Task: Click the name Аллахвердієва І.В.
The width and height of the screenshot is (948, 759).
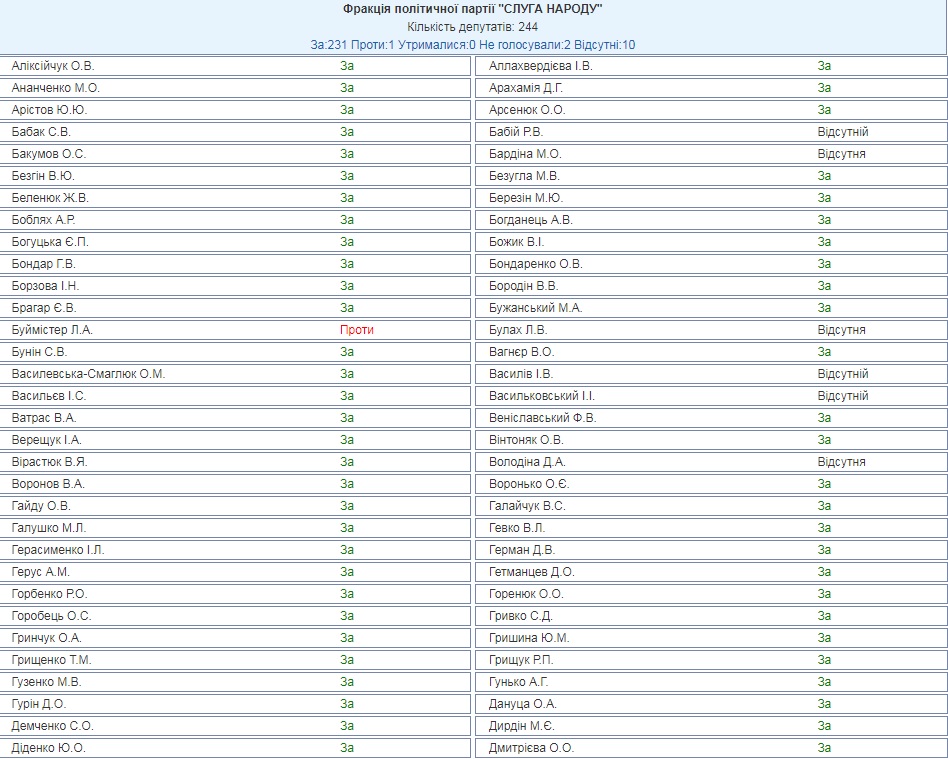Action: (x=541, y=66)
